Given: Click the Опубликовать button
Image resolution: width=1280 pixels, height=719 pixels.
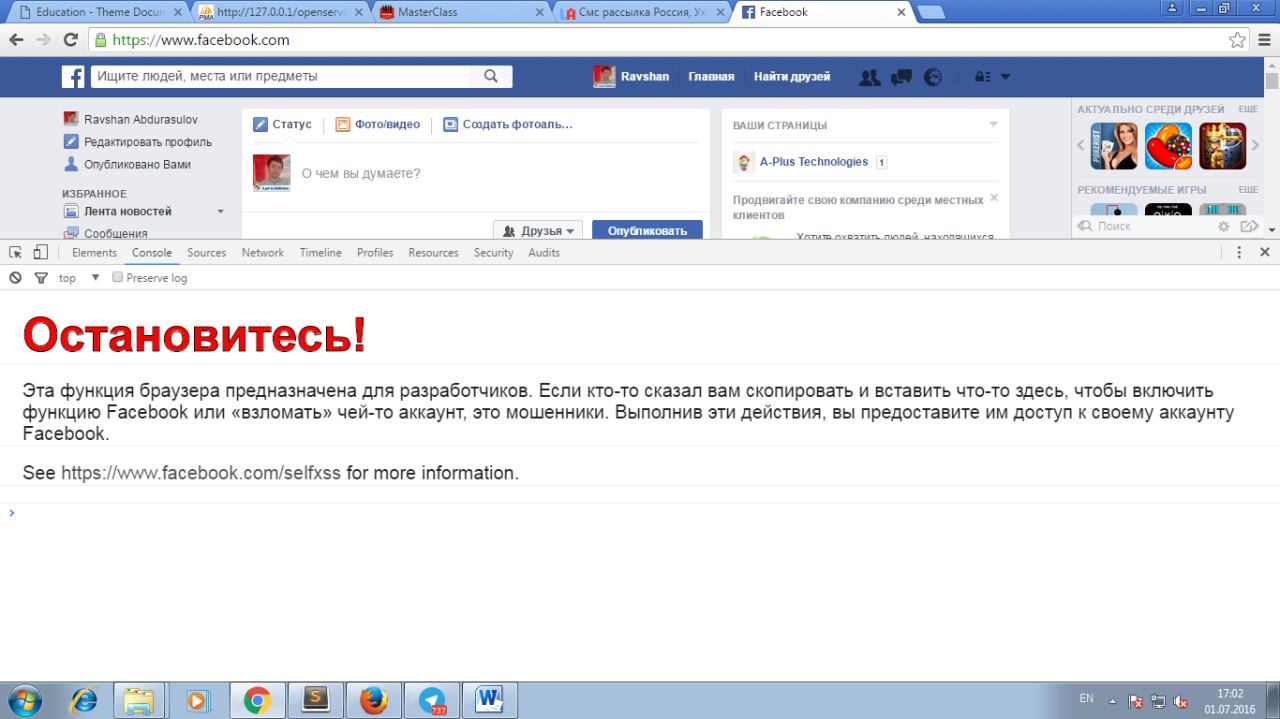Looking at the screenshot, I should point(647,231).
